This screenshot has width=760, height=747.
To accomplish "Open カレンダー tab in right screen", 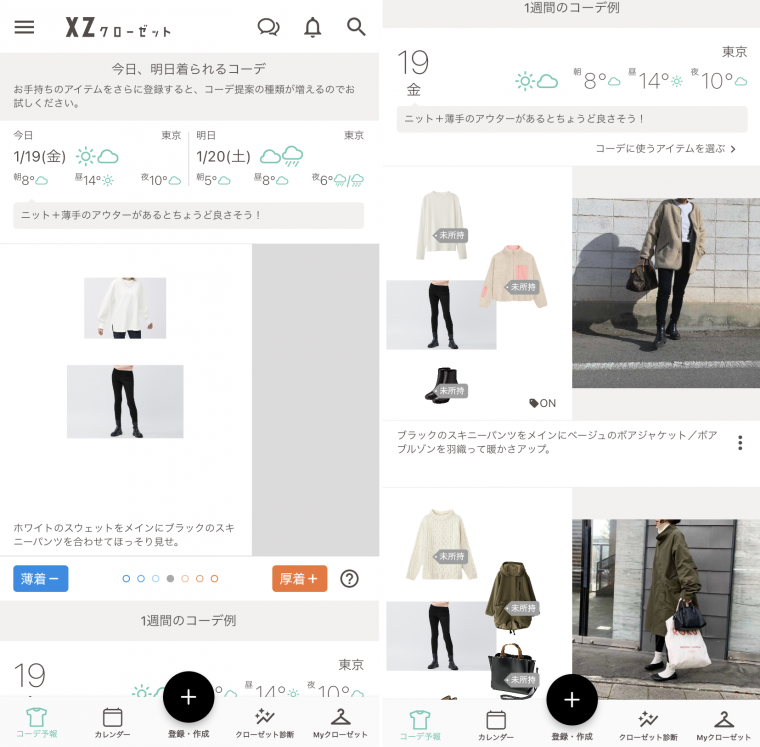I will click(496, 725).
